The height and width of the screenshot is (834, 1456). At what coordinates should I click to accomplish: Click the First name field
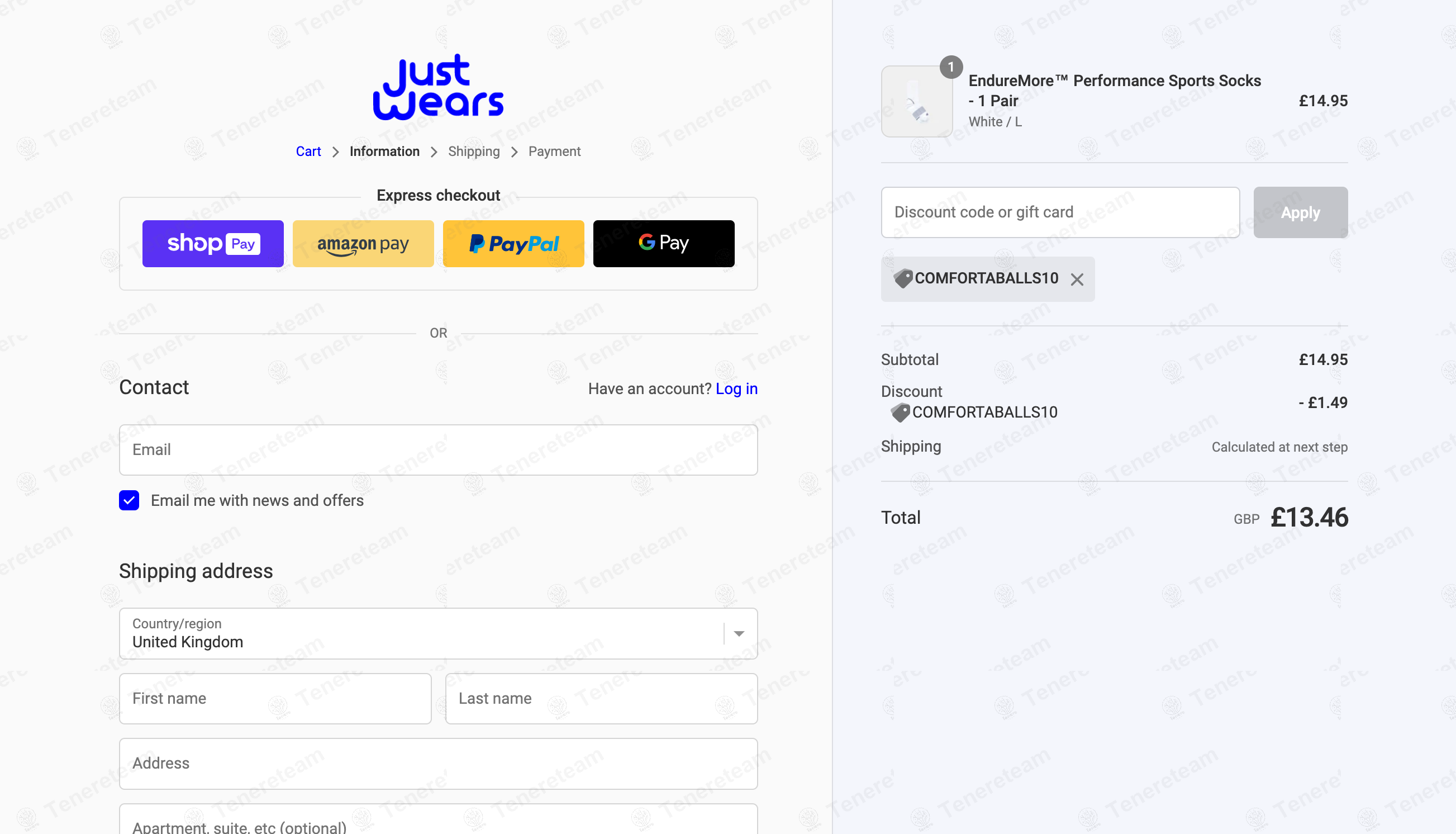click(x=275, y=699)
